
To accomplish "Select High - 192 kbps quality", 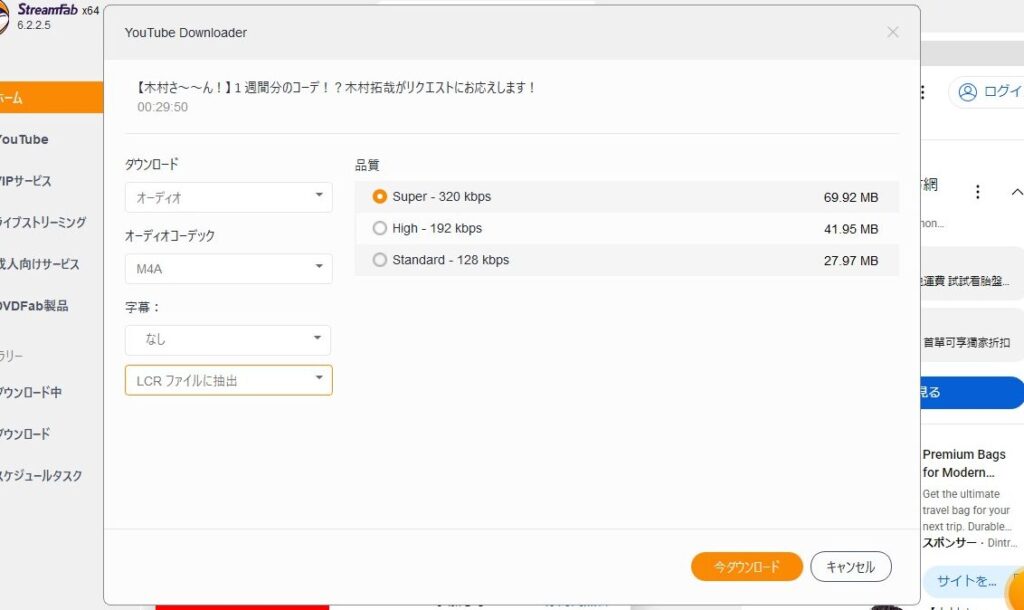I will (x=379, y=228).
